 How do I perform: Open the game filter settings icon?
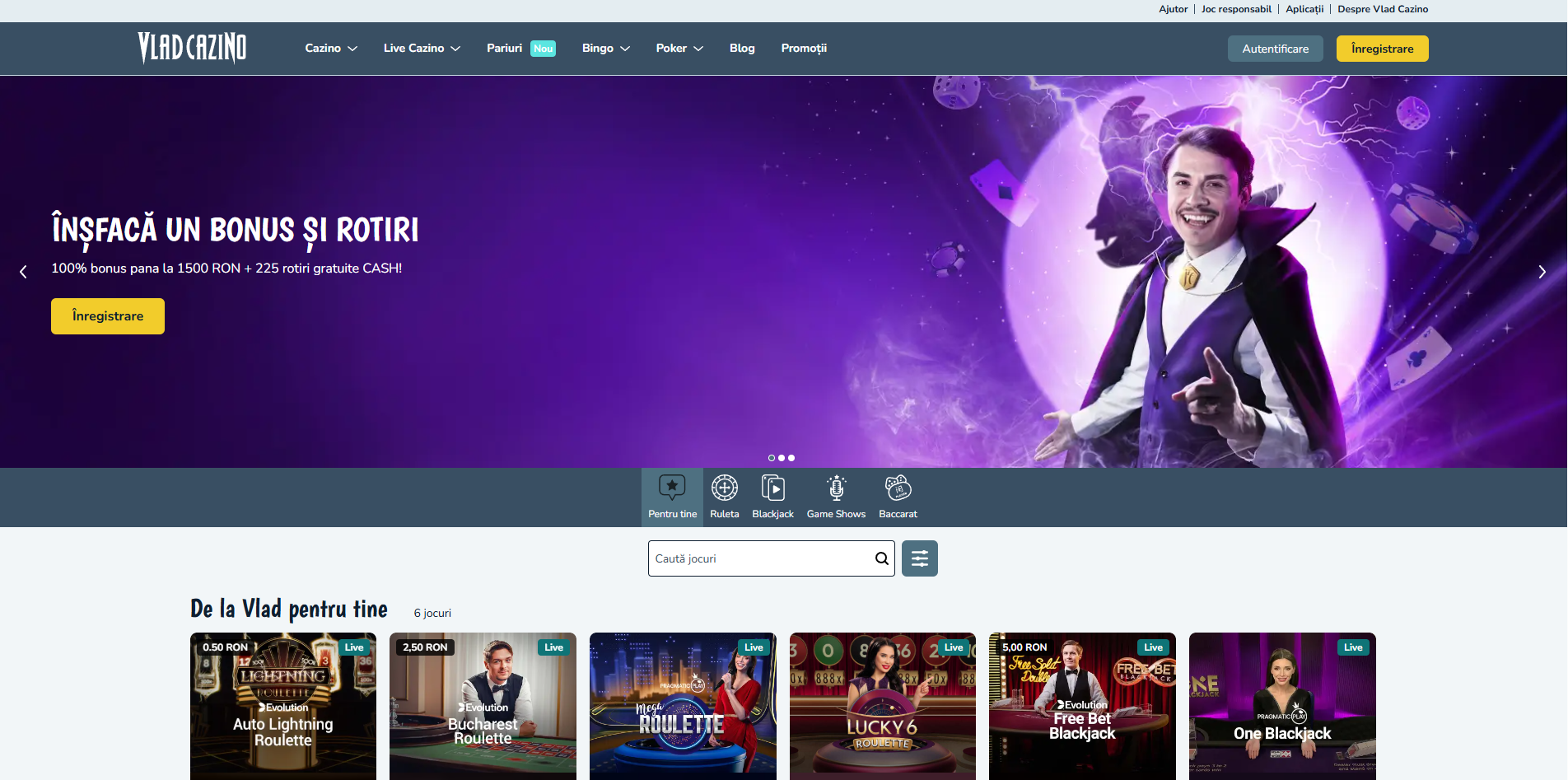tap(919, 558)
